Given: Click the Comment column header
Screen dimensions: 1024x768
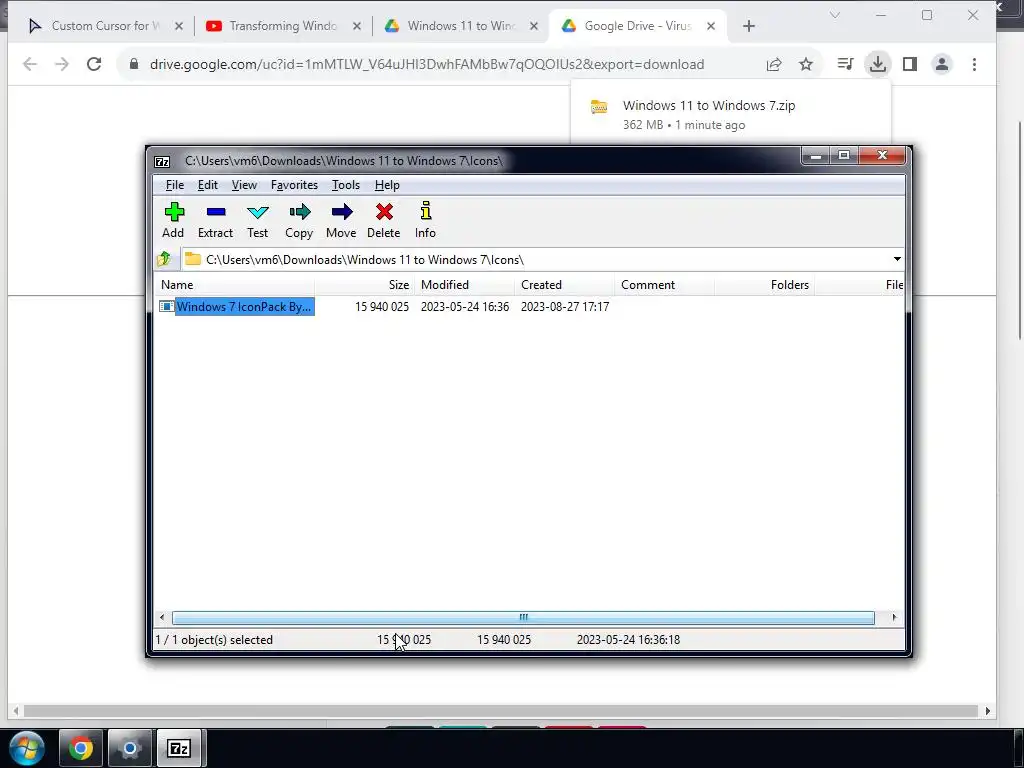Looking at the screenshot, I should point(664,285).
